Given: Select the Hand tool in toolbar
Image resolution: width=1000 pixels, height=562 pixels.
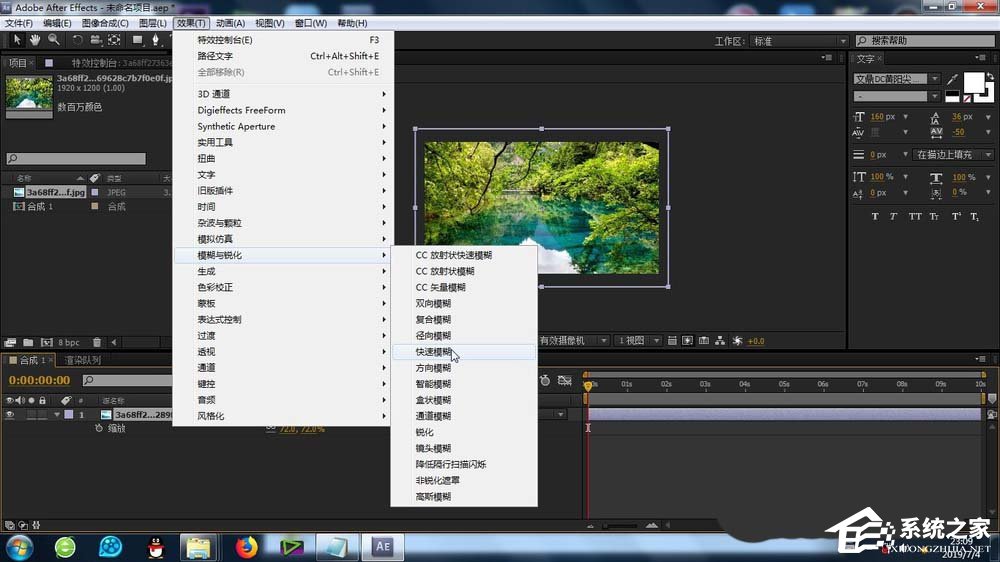Looking at the screenshot, I should tap(35, 40).
